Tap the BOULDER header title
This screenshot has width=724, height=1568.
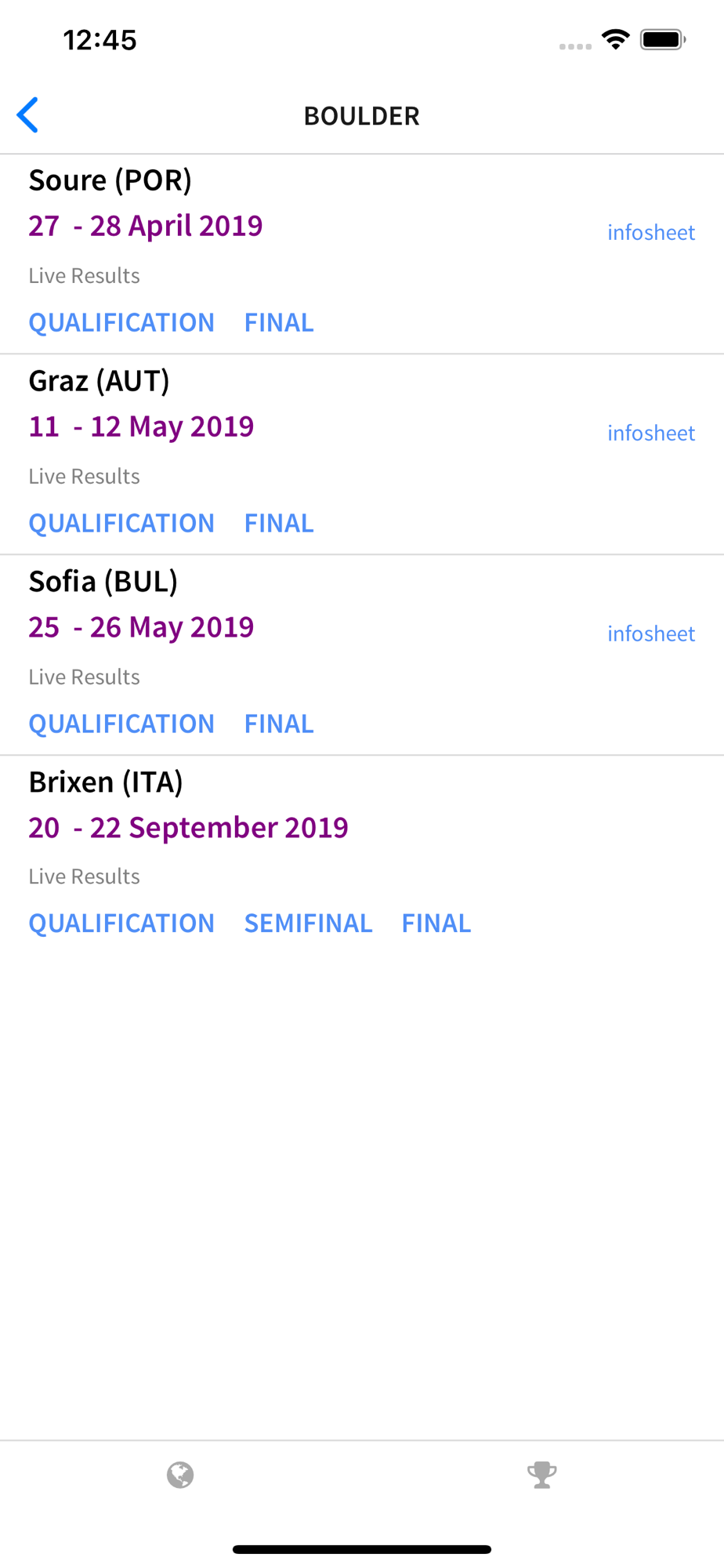click(x=362, y=116)
